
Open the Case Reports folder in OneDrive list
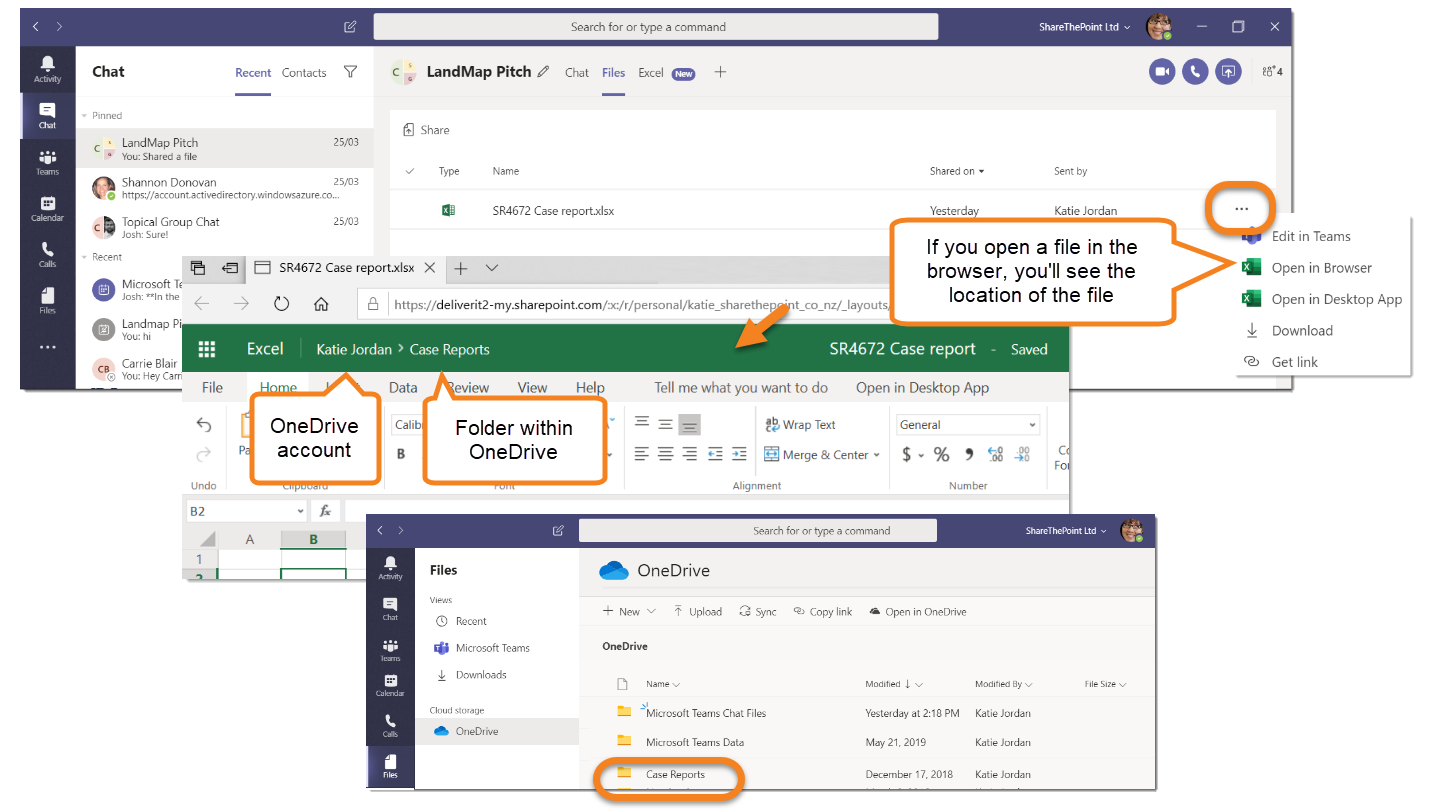(x=675, y=774)
